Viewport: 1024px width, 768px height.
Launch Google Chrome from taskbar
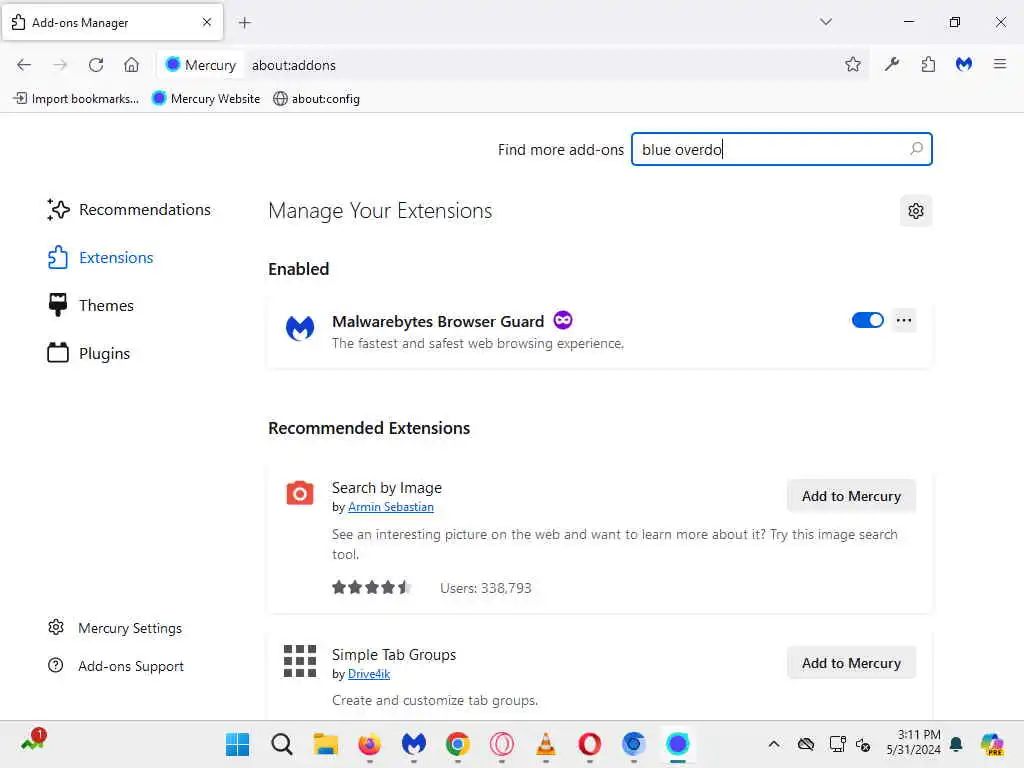(458, 744)
